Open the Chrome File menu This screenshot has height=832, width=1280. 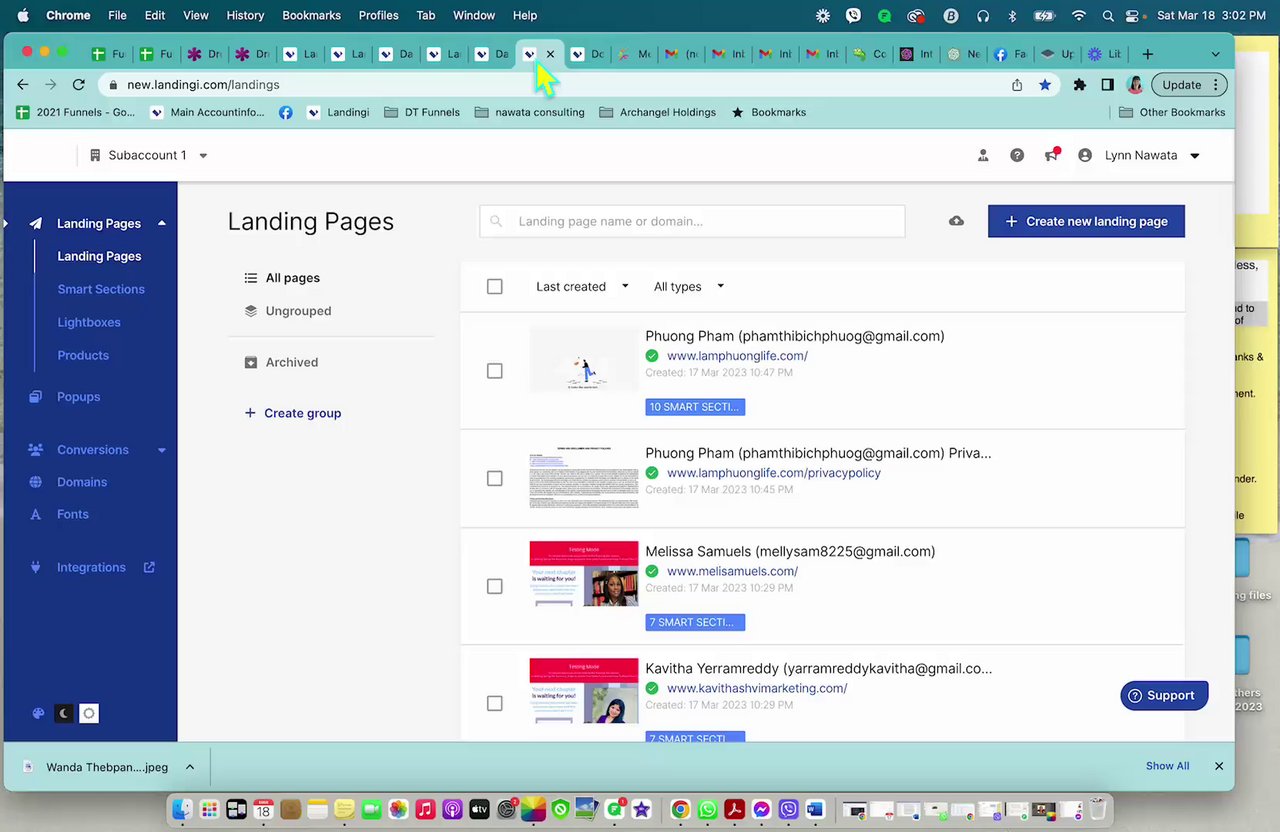(117, 16)
